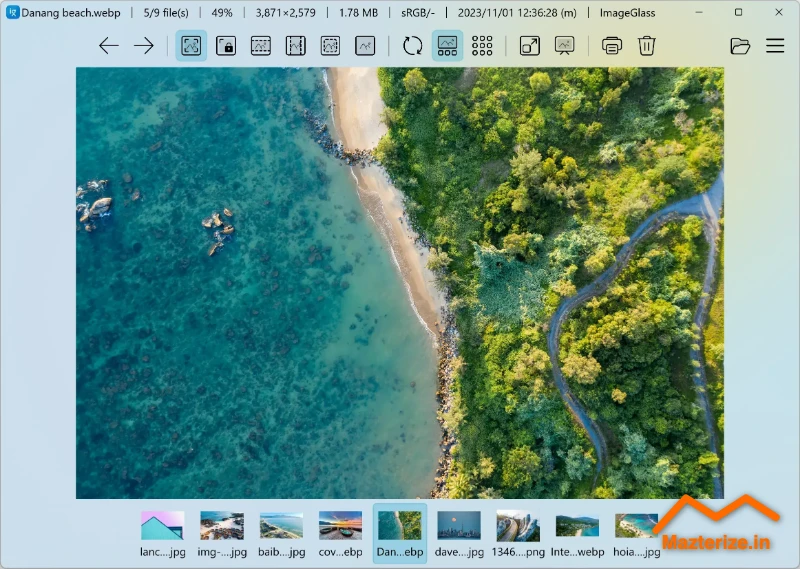This screenshot has width=800, height=569.
Task: Toggle the checkerboard background
Action: [482, 46]
